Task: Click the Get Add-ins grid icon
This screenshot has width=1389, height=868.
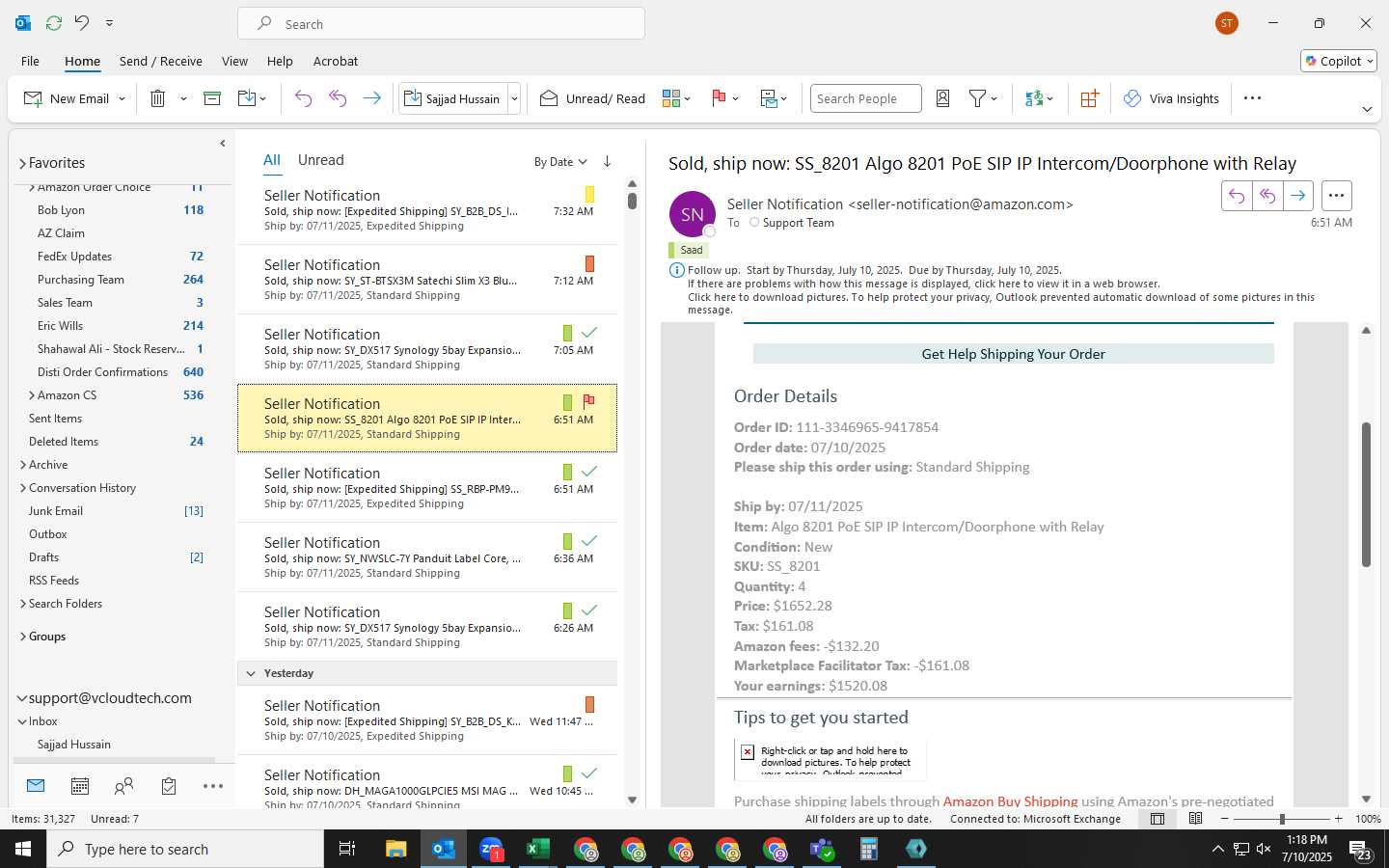Action: 1089,98
